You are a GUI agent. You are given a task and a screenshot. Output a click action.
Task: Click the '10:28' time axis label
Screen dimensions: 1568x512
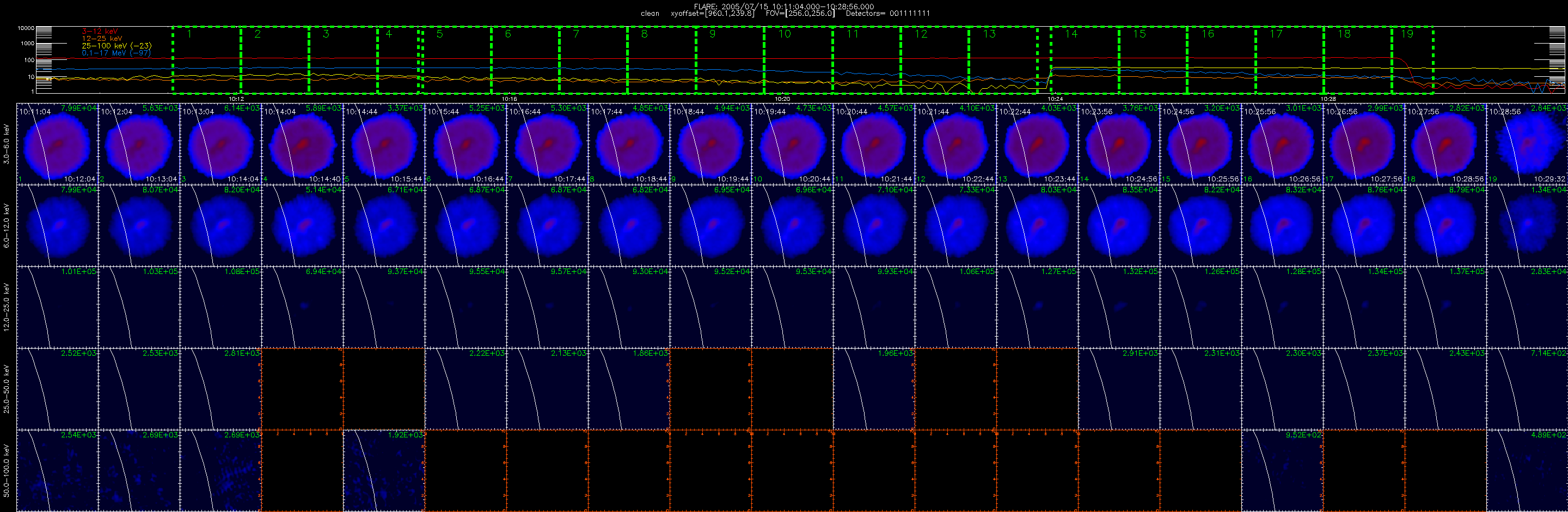click(1328, 99)
